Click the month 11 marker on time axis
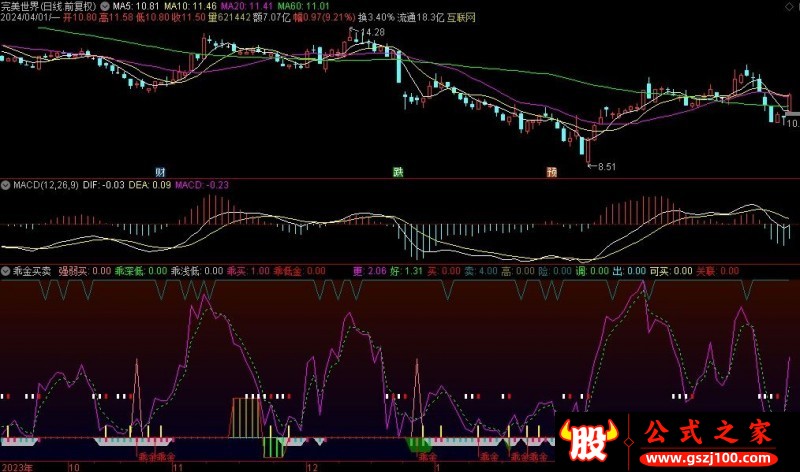Image resolution: width=800 pixels, height=472 pixels. [x=178, y=466]
